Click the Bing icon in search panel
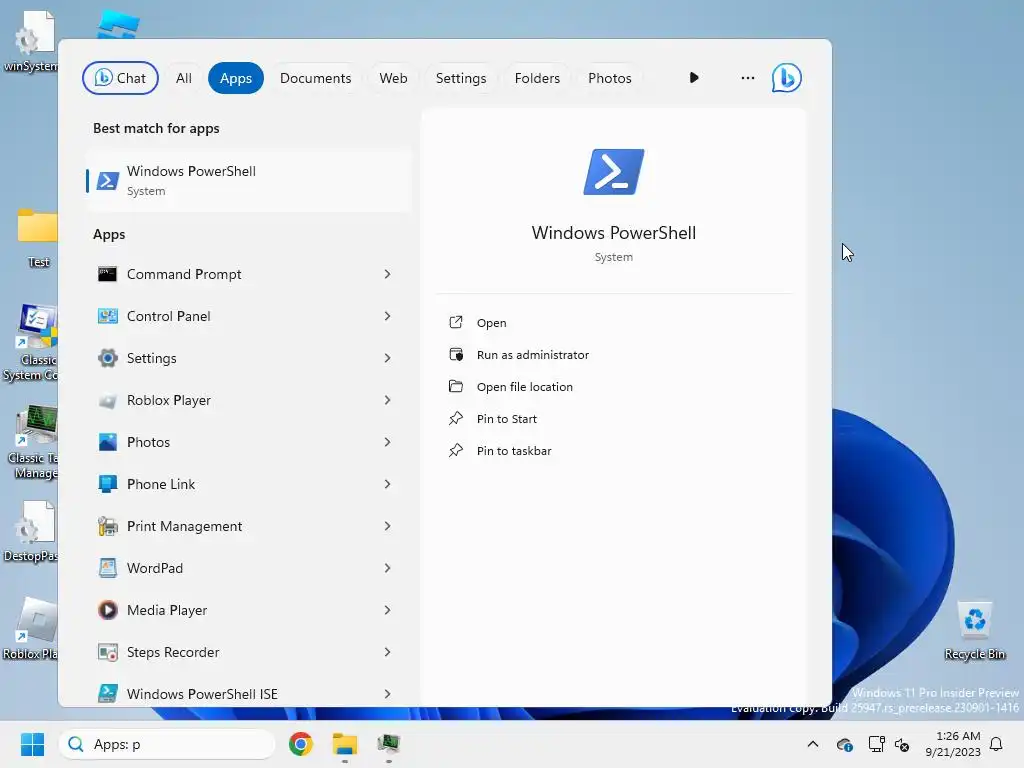 click(x=786, y=78)
